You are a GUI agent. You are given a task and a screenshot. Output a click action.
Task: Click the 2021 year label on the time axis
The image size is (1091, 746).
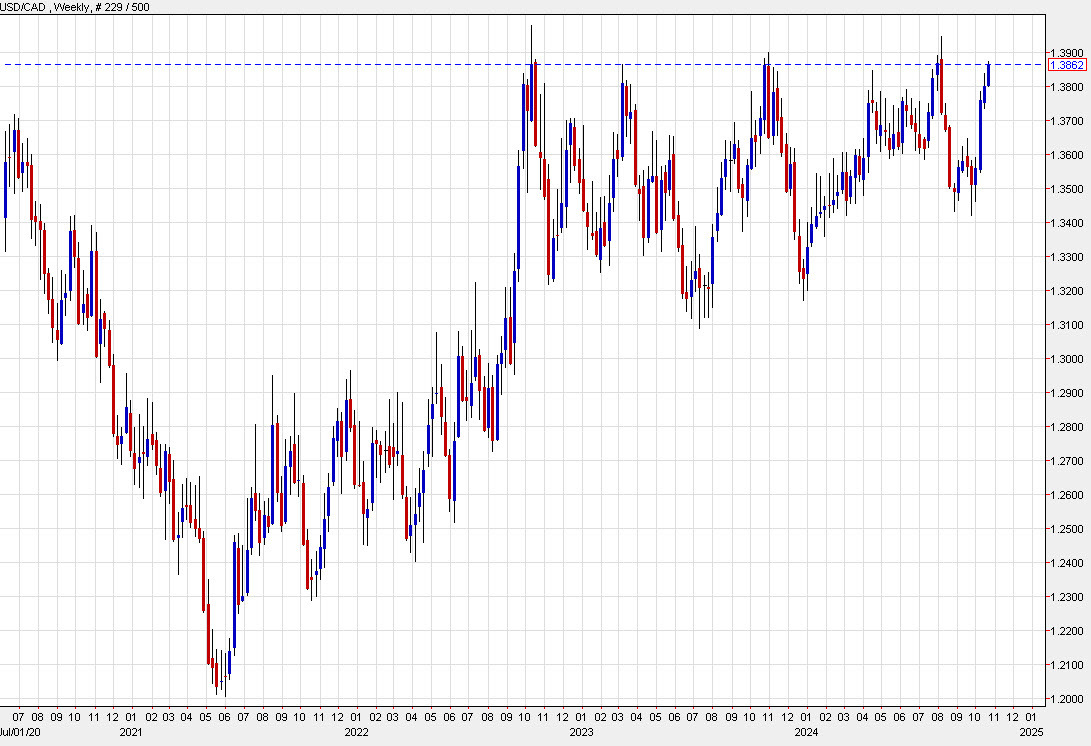coord(129,734)
